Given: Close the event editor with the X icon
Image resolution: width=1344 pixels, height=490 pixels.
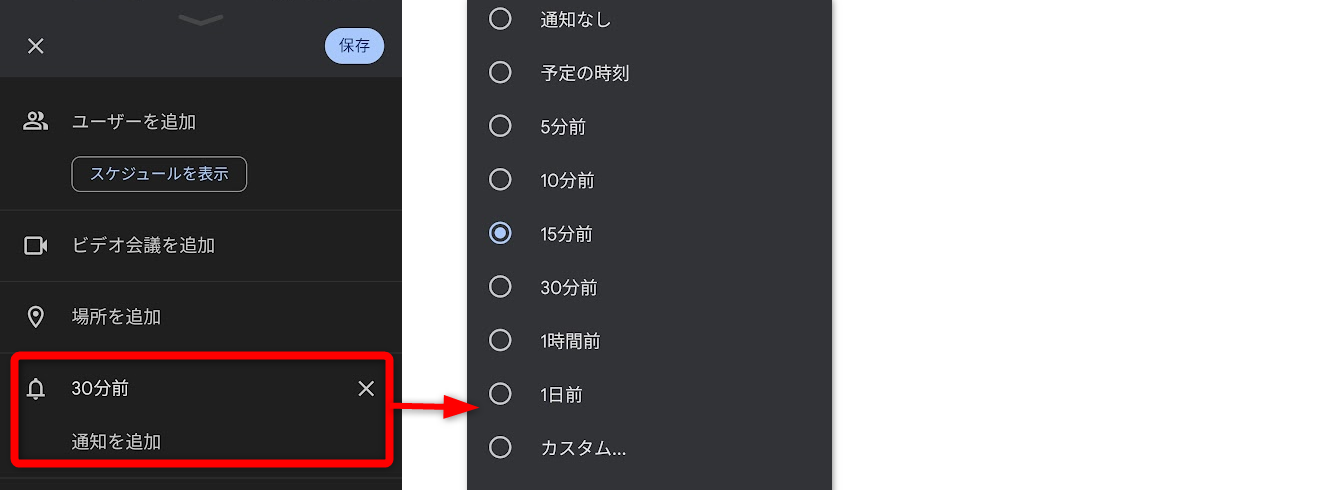Looking at the screenshot, I should pos(36,46).
